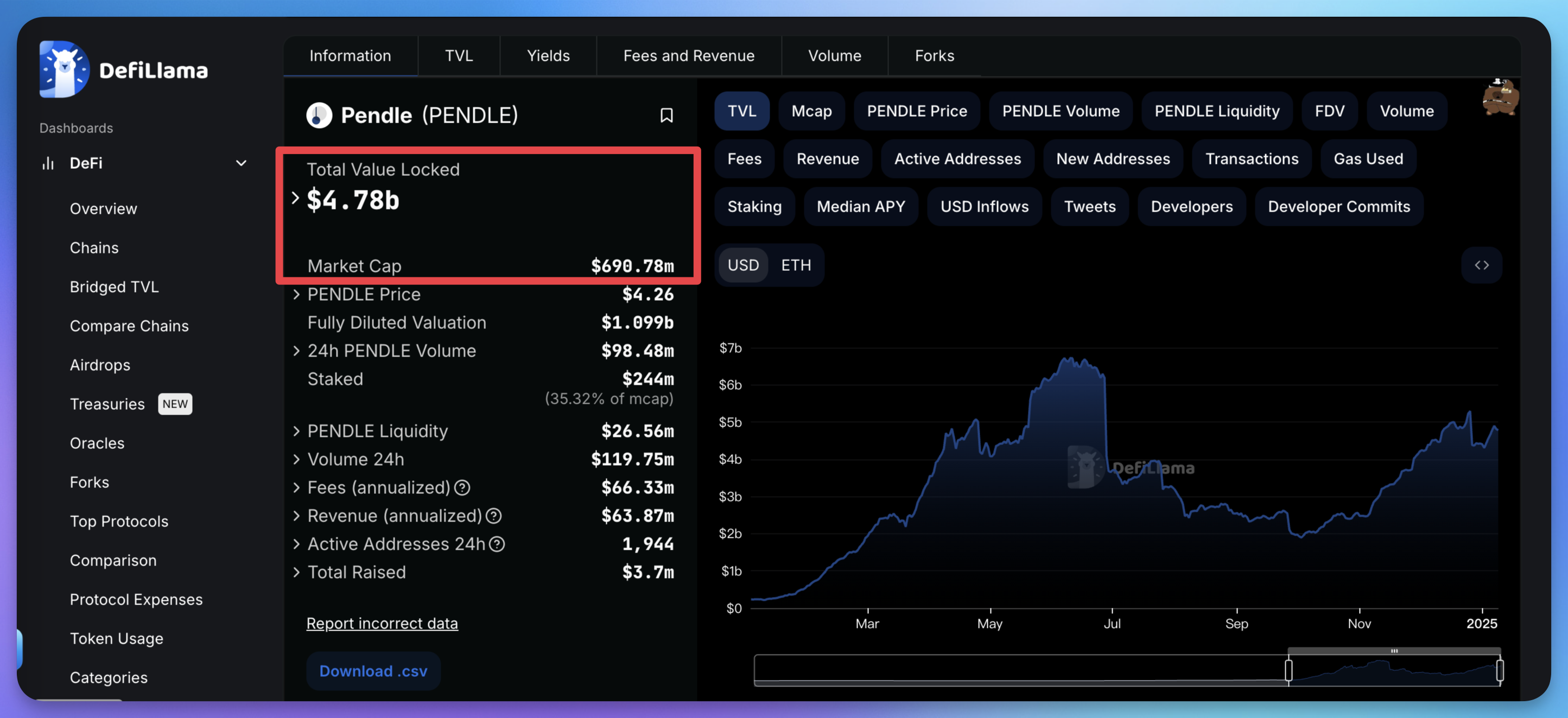Enable the PENDLE Volume chart metric
Viewport: 1568px width, 718px height.
click(x=1061, y=111)
